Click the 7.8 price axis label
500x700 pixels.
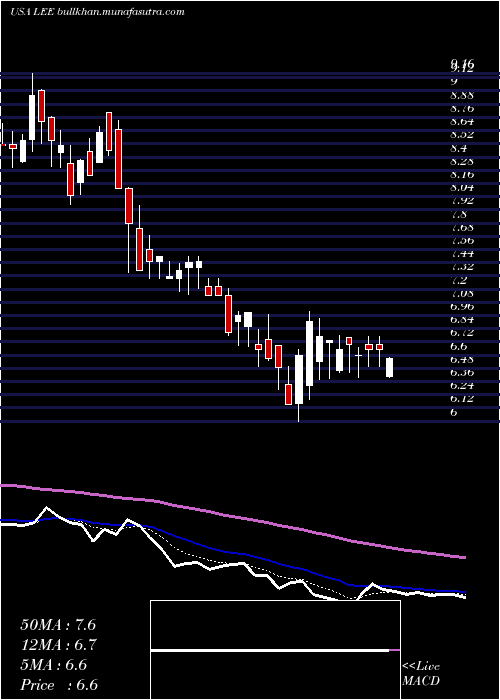pyautogui.click(x=459, y=214)
